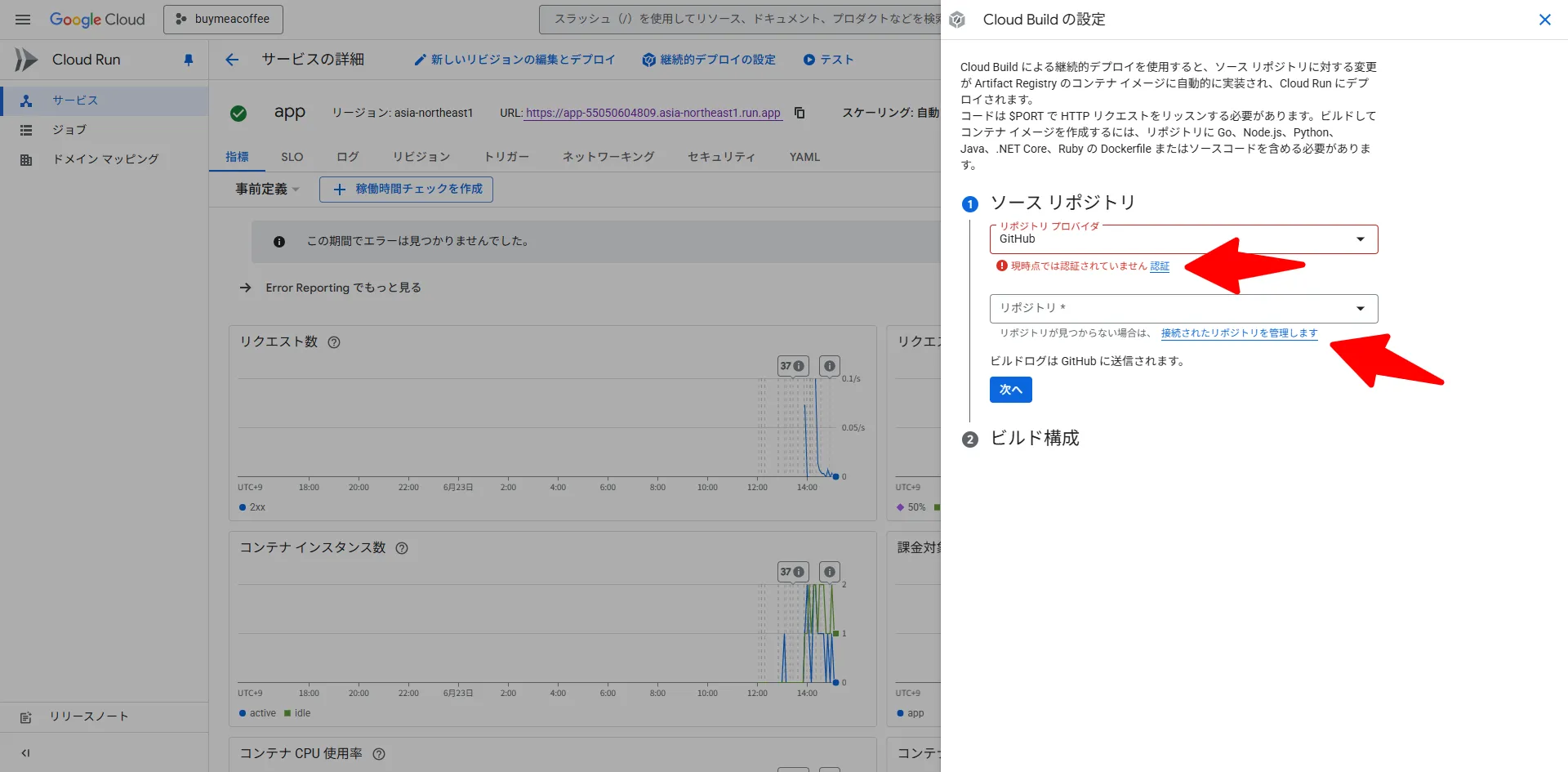This screenshot has width=1568, height=772.
Task: Click the search bar at the top
Action: 735,18
